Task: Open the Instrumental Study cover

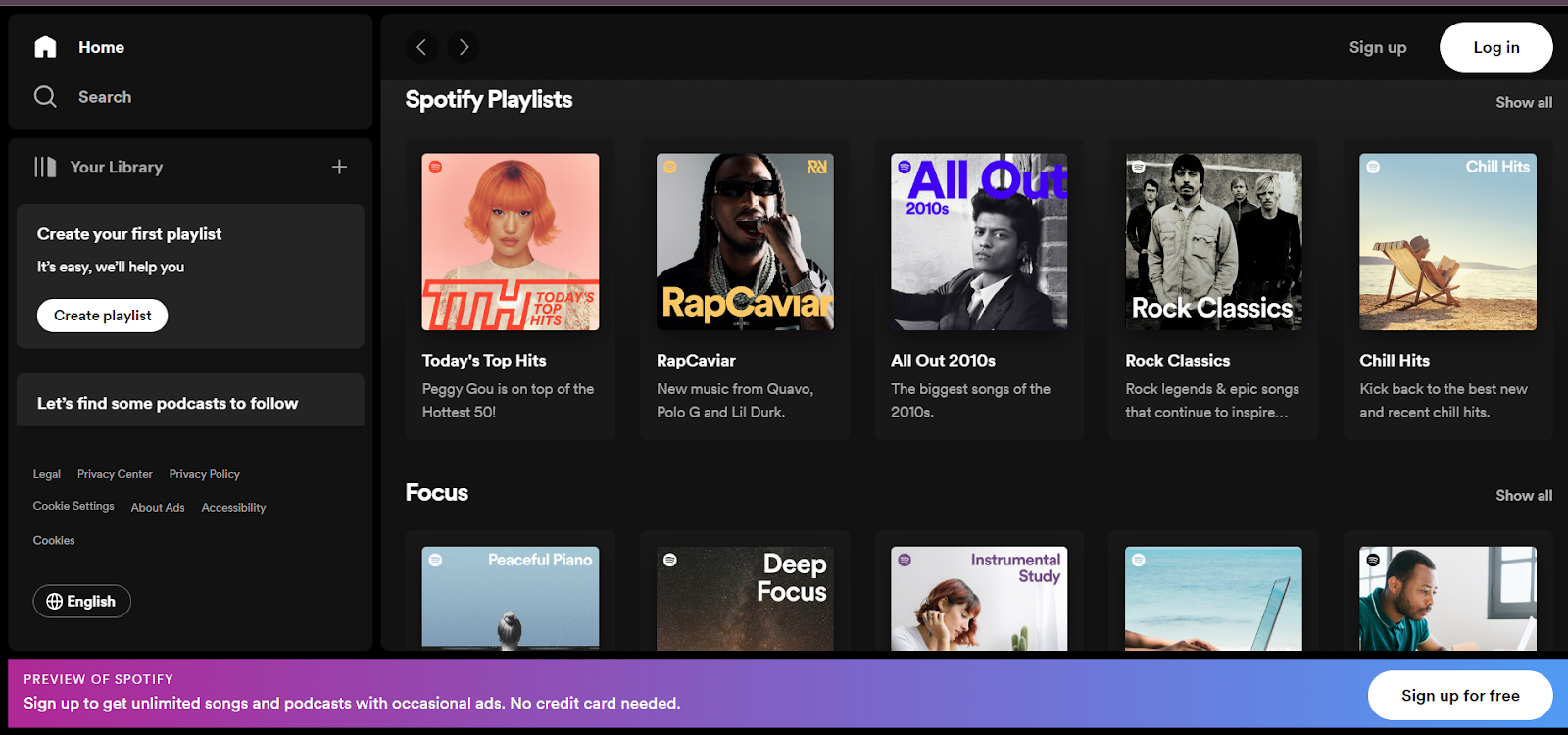Action: click(x=979, y=599)
